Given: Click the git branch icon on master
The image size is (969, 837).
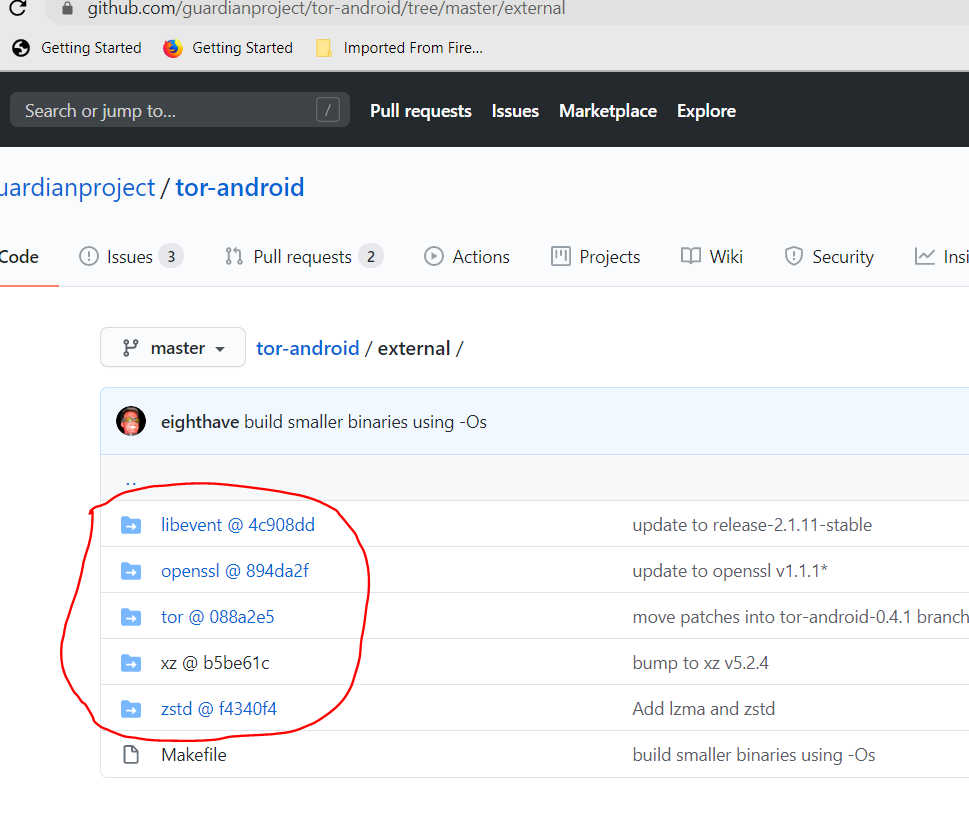Looking at the screenshot, I should (x=130, y=348).
